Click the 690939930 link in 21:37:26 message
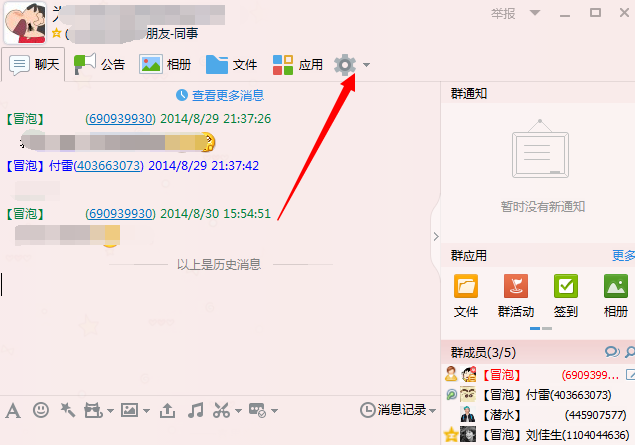The height and width of the screenshot is (445, 635). (120, 119)
